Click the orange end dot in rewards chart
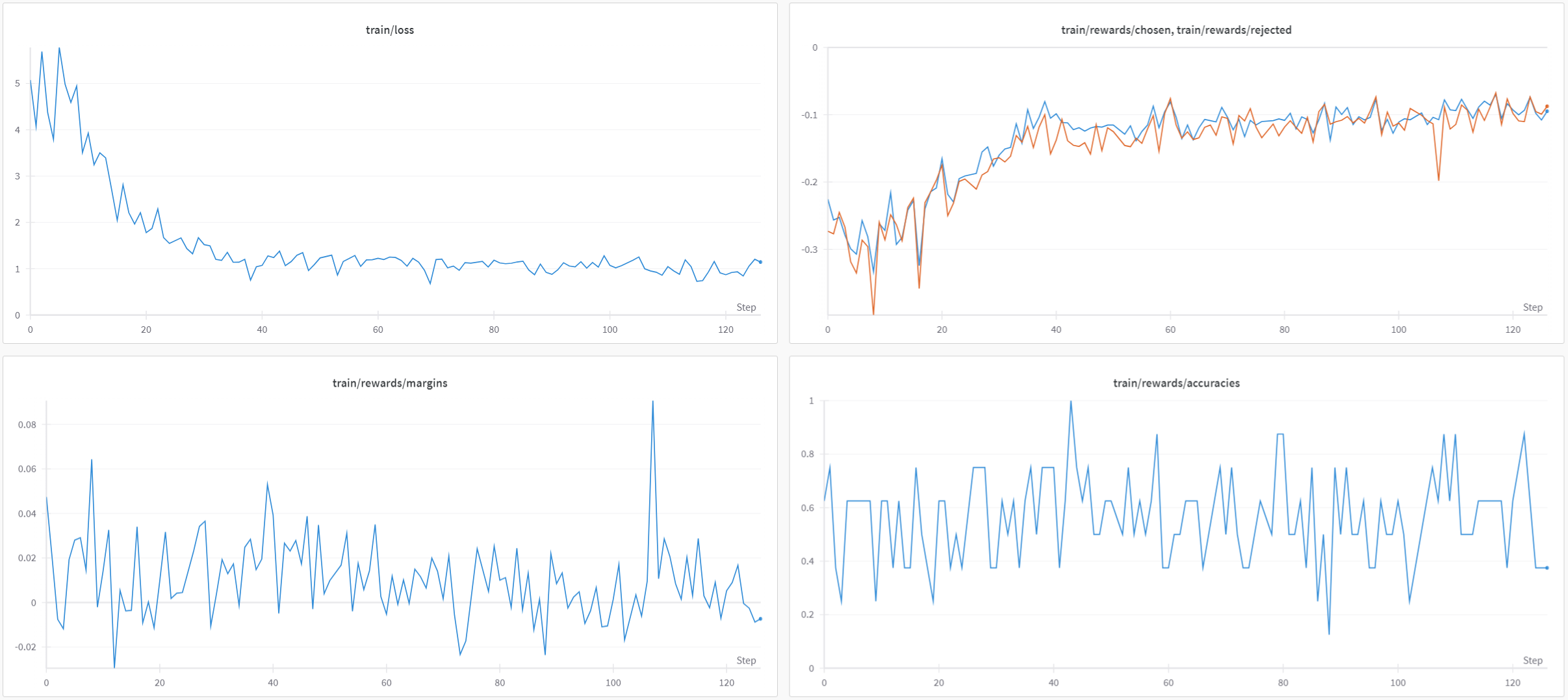This screenshot has width=1568, height=700. 1547,106
